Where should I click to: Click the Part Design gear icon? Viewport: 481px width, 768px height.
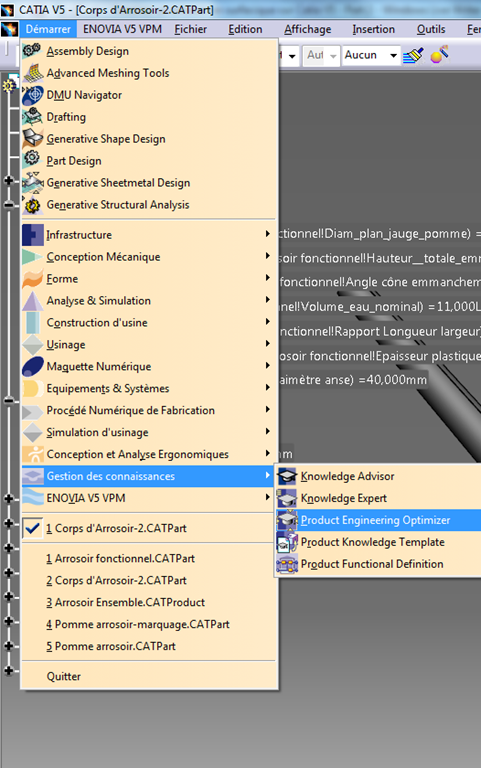[x=32, y=160]
